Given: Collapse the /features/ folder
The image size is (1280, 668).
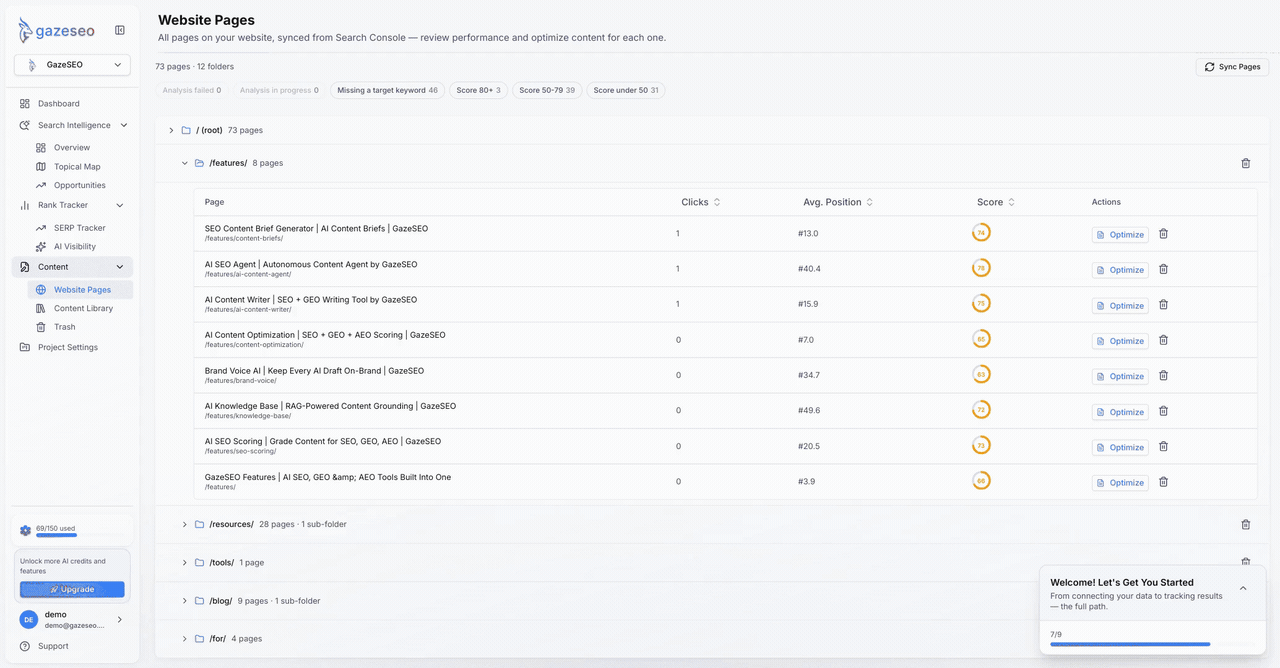Looking at the screenshot, I should (x=185, y=163).
